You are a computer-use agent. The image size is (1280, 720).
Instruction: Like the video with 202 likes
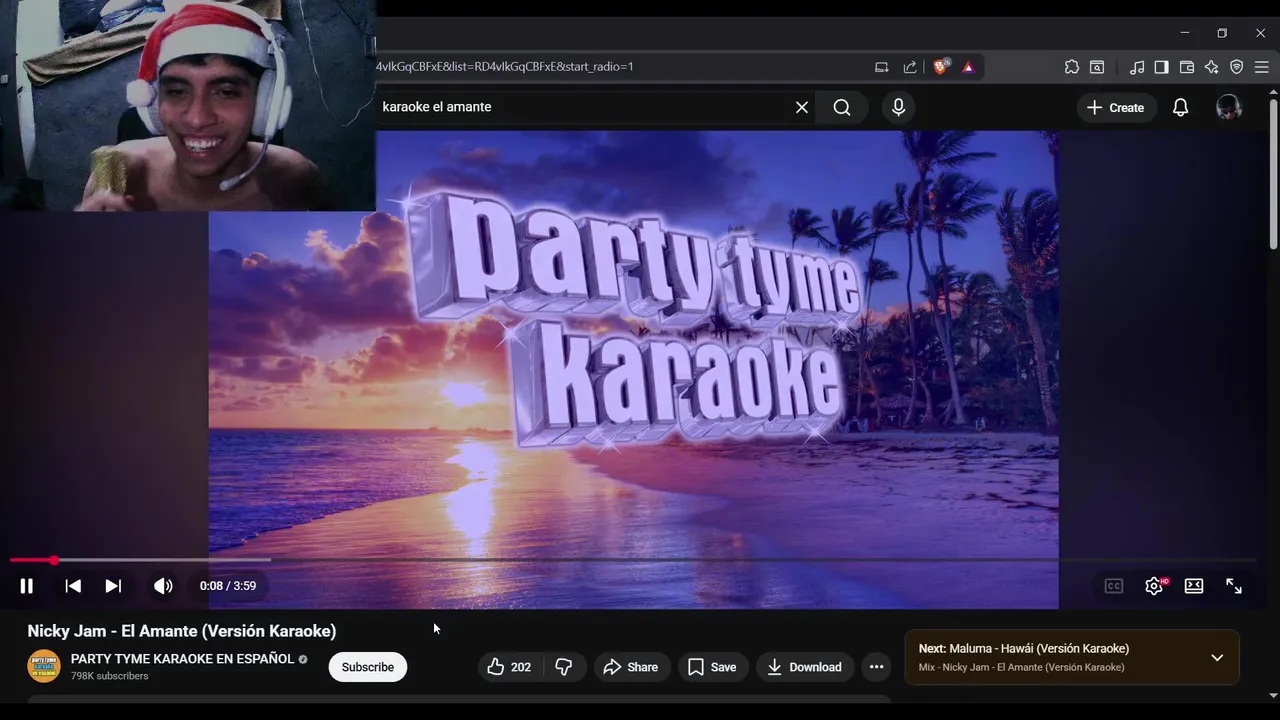click(x=508, y=667)
